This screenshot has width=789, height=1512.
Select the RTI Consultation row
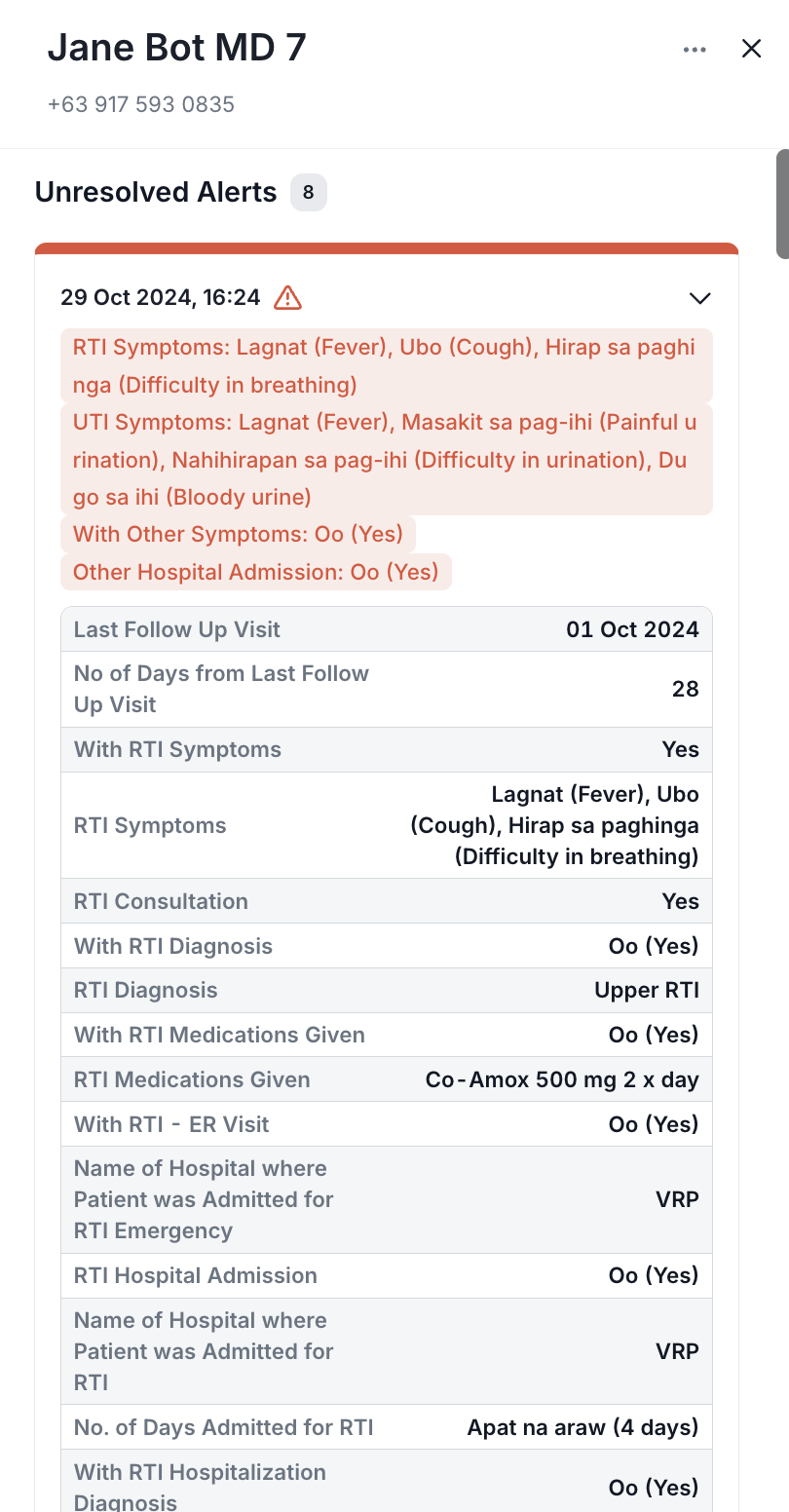(386, 901)
